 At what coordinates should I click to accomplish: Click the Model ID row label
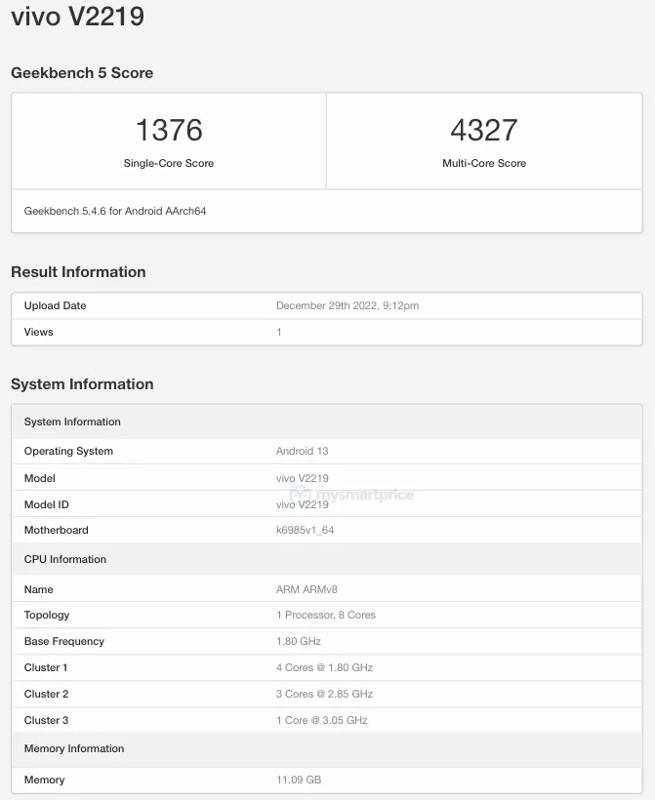click(46, 504)
